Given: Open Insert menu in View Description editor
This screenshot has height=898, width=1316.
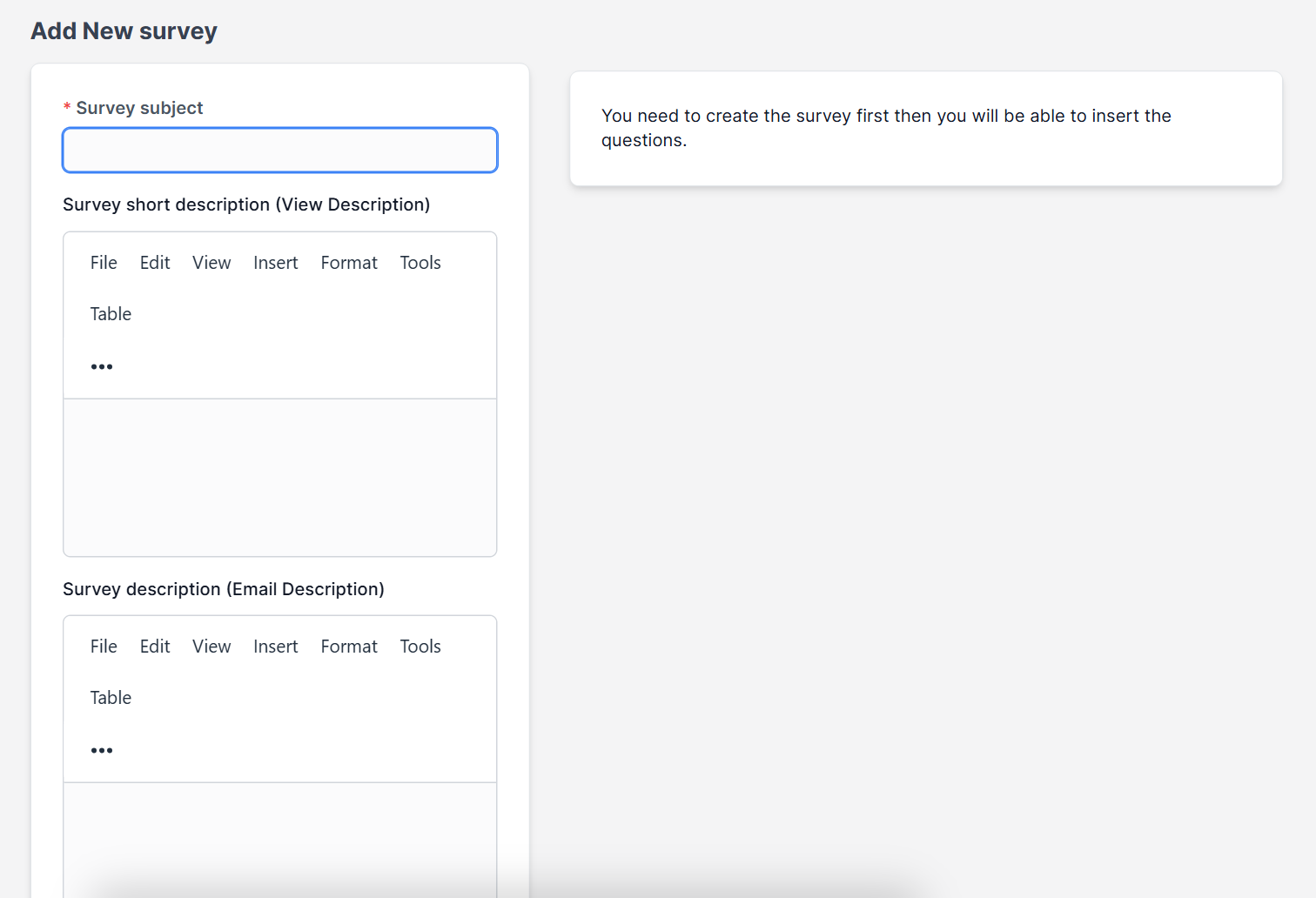Looking at the screenshot, I should click(276, 263).
